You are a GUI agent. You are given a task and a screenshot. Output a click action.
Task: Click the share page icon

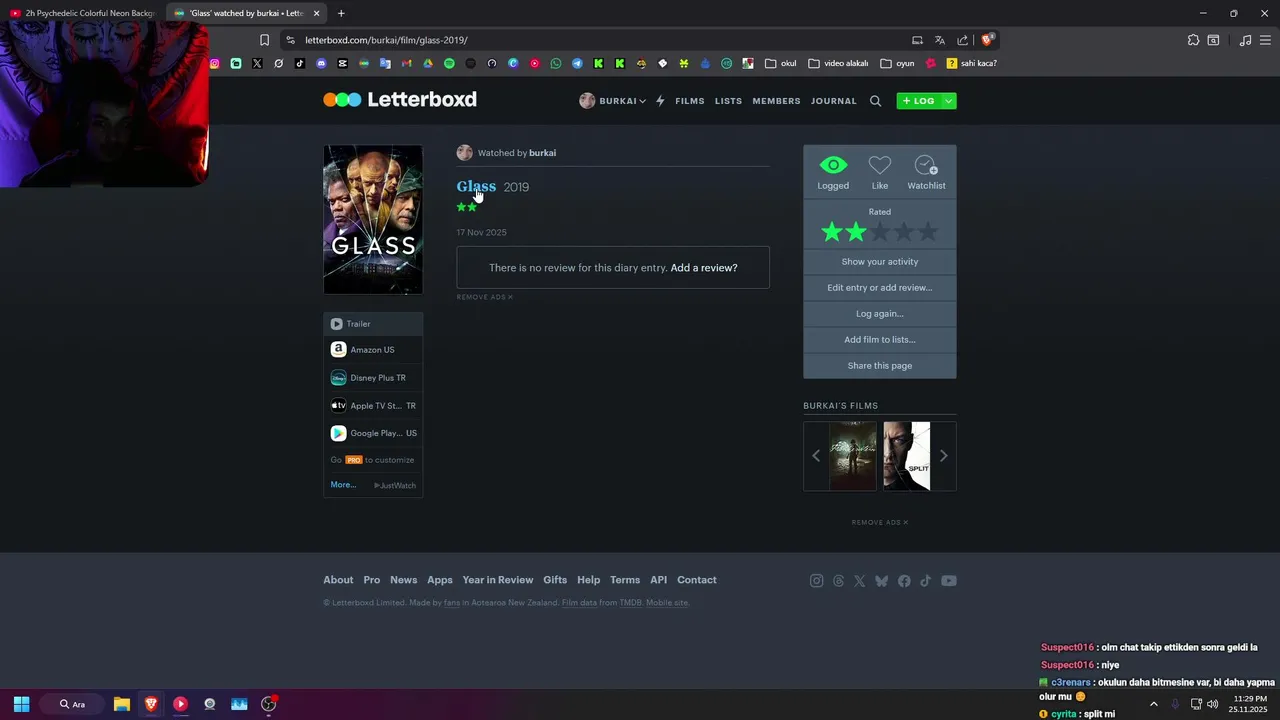point(962,40)
